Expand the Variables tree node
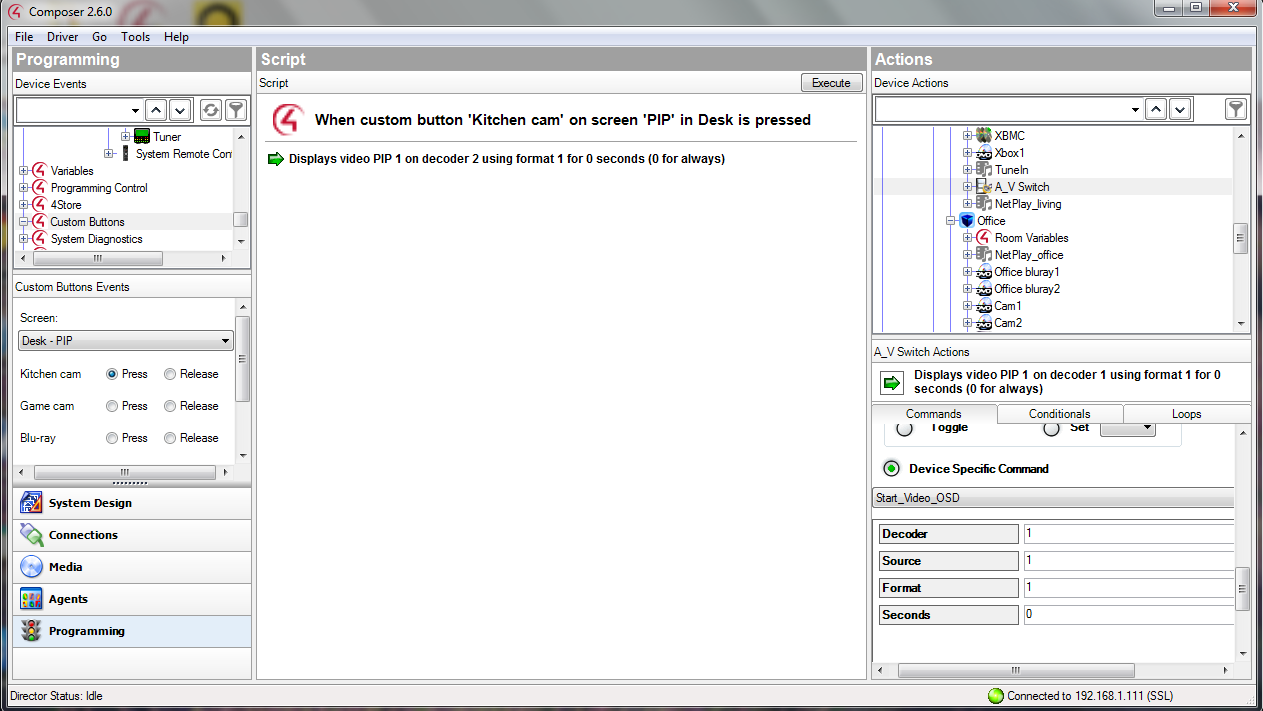The width and height of the screenshot is (1263, 711). pos(24,171)
